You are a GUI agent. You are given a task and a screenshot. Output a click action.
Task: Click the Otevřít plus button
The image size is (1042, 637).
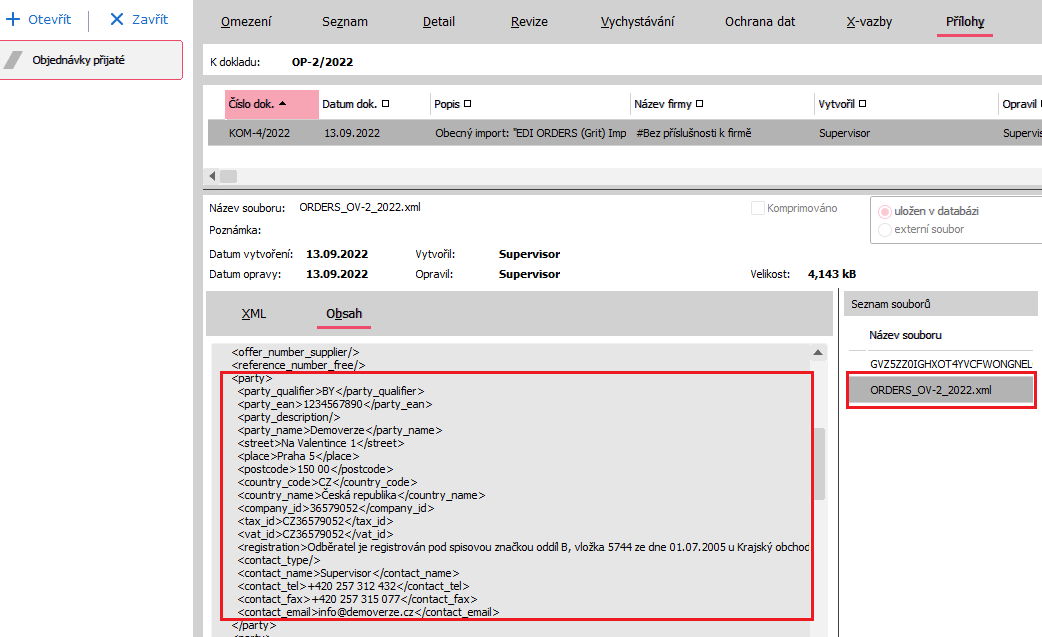pyautogui.click(x=39, y=19)
